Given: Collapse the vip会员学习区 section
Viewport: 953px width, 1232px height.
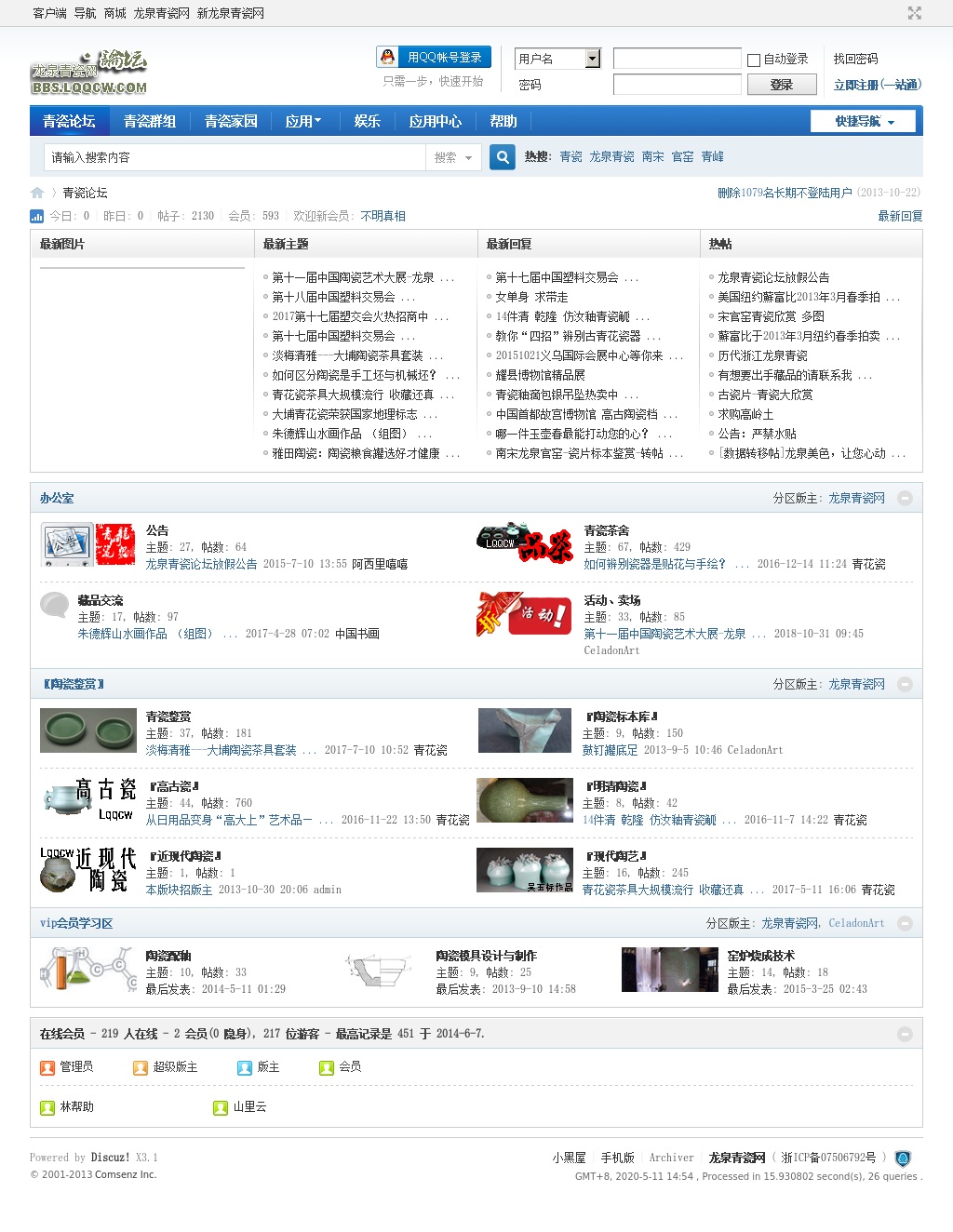Looking at the screenshot, I should 905,923.
